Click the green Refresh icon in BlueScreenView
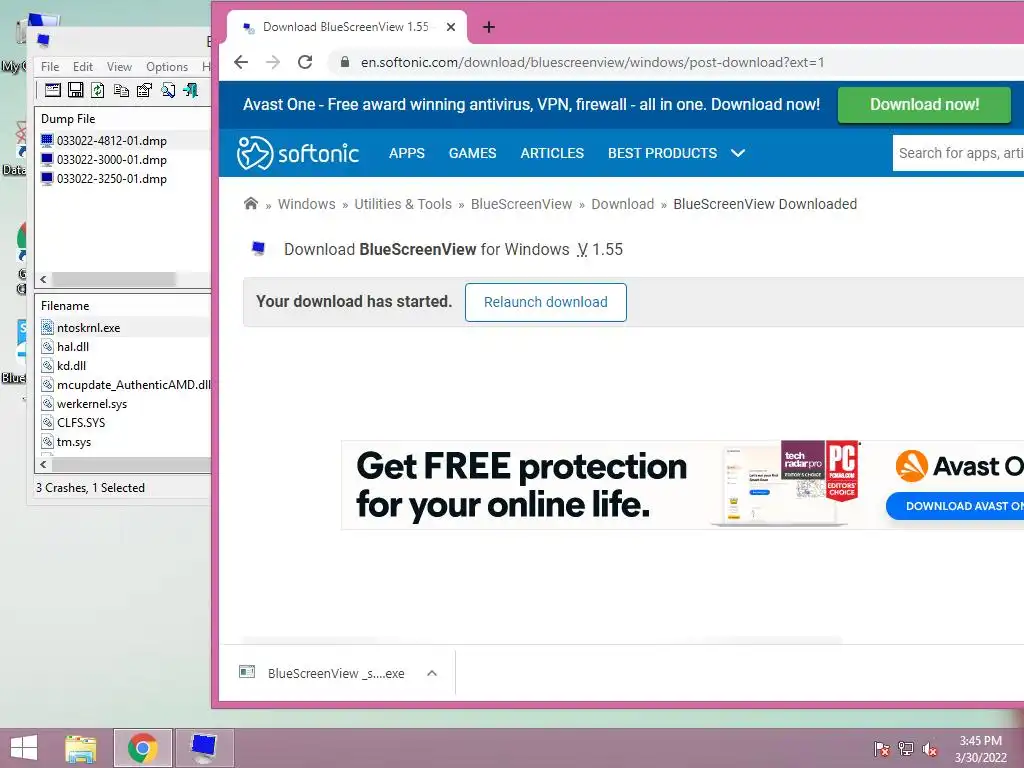This screenshot has height=768, width=1024. [97, 90]
